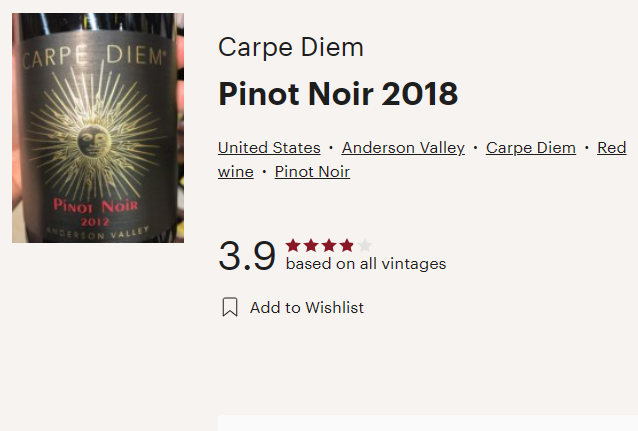The height and width of the screenshot is (431, 638).
Task: Click the Pinot Noir 2018 title
Action: [338, 94]
